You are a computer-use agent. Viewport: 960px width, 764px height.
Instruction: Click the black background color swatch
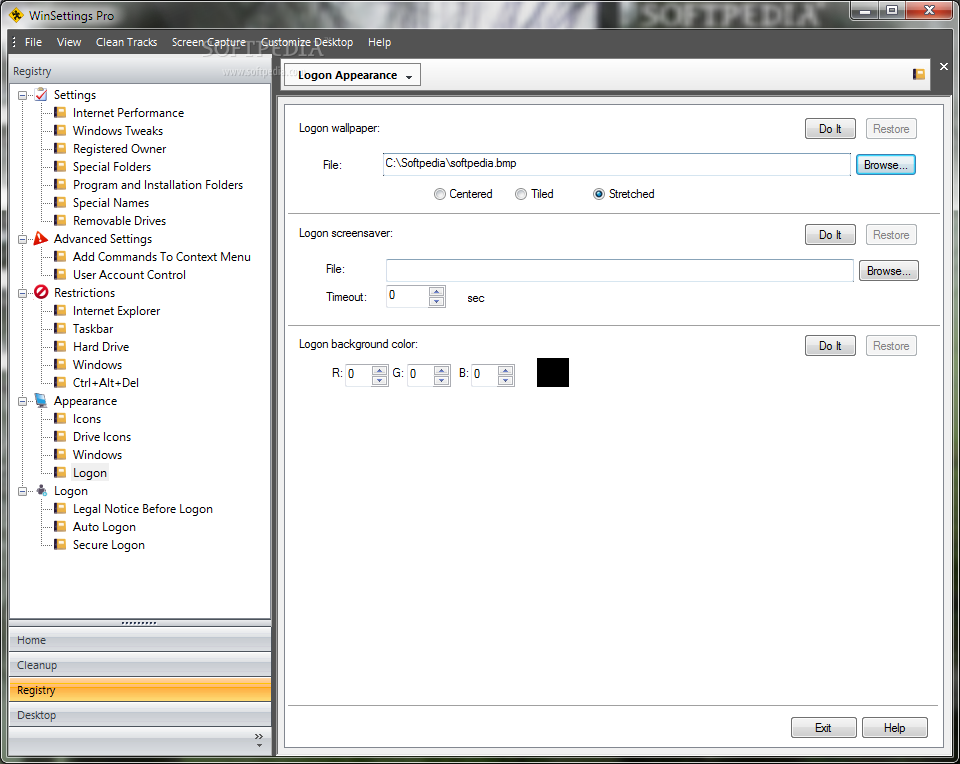coord(553,372)
